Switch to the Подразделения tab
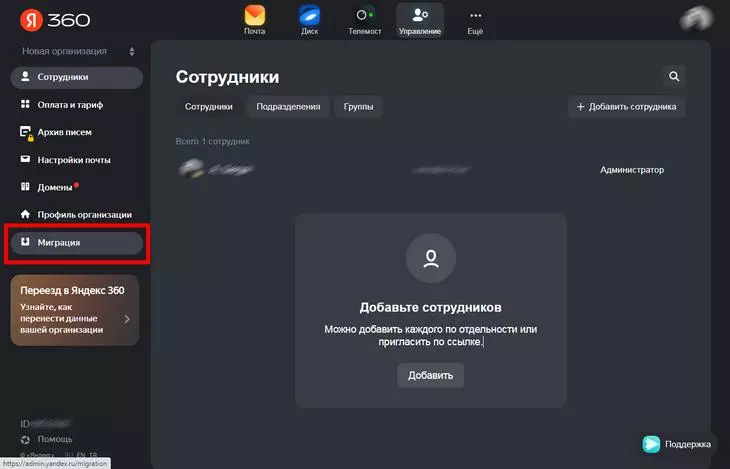The width and height of the screenshot is (730, 469). (288, 107)
